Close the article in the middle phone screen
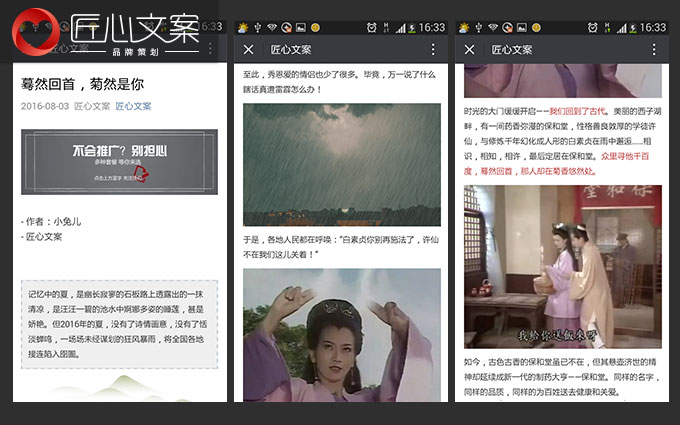Image resolution: width=680 pixels, height=425 pixels. click(x=249, y=49)
